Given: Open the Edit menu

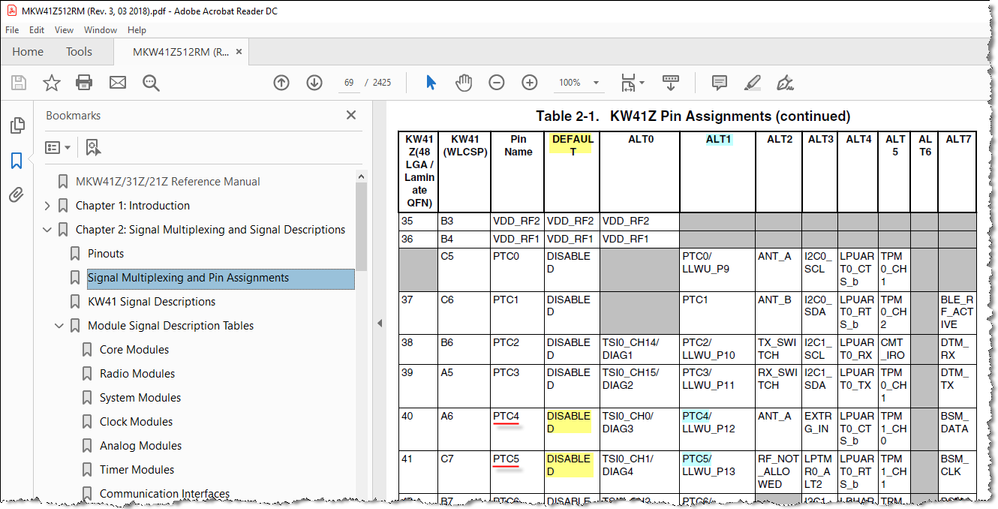Looking at the screenshot, I should (x=37, y=30).
